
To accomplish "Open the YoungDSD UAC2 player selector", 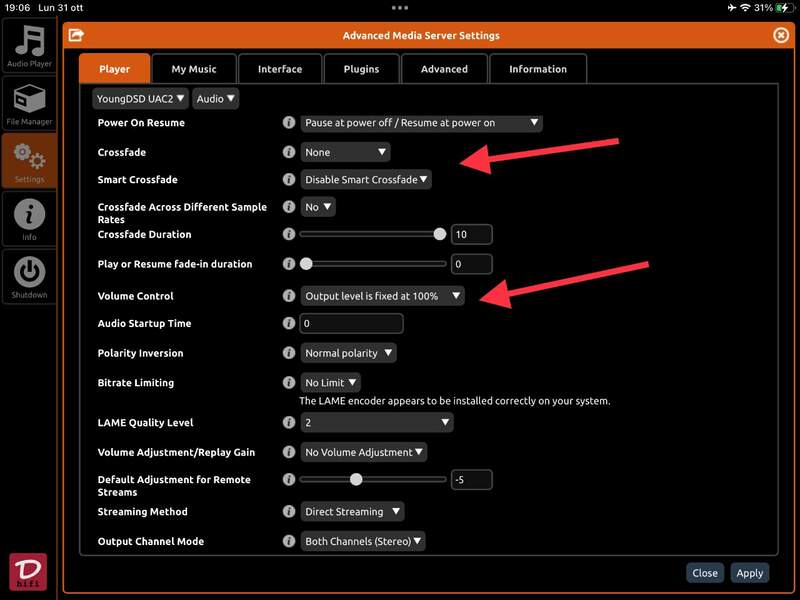I will point(139,99).
